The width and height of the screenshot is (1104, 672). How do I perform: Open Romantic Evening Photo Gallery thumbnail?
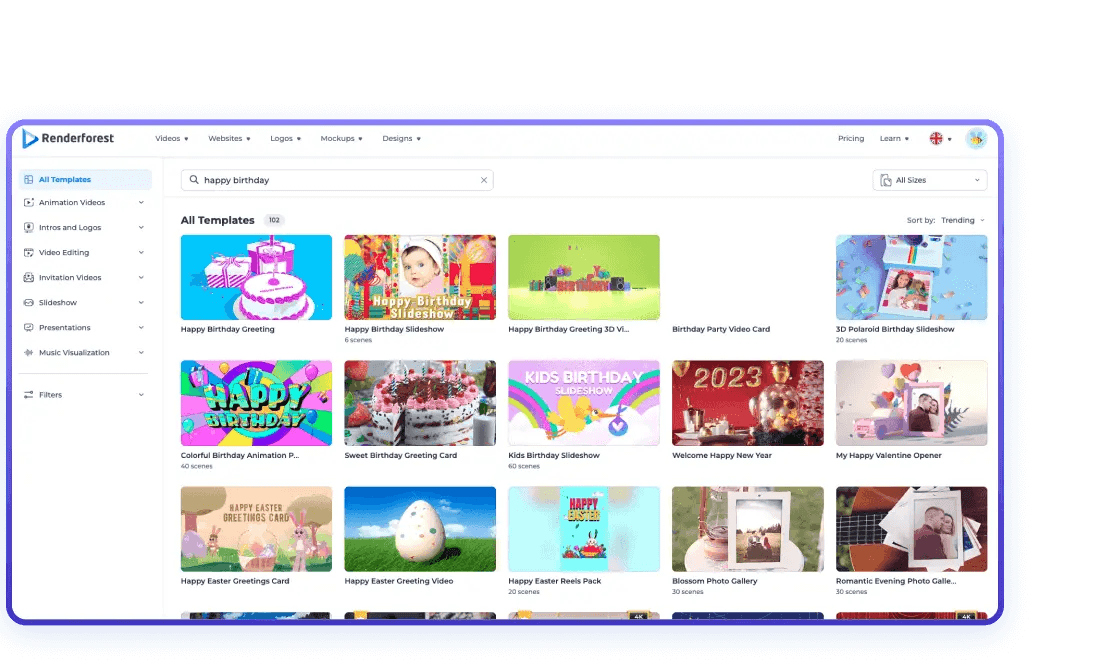pyautogui.click(x=911, y=529)
